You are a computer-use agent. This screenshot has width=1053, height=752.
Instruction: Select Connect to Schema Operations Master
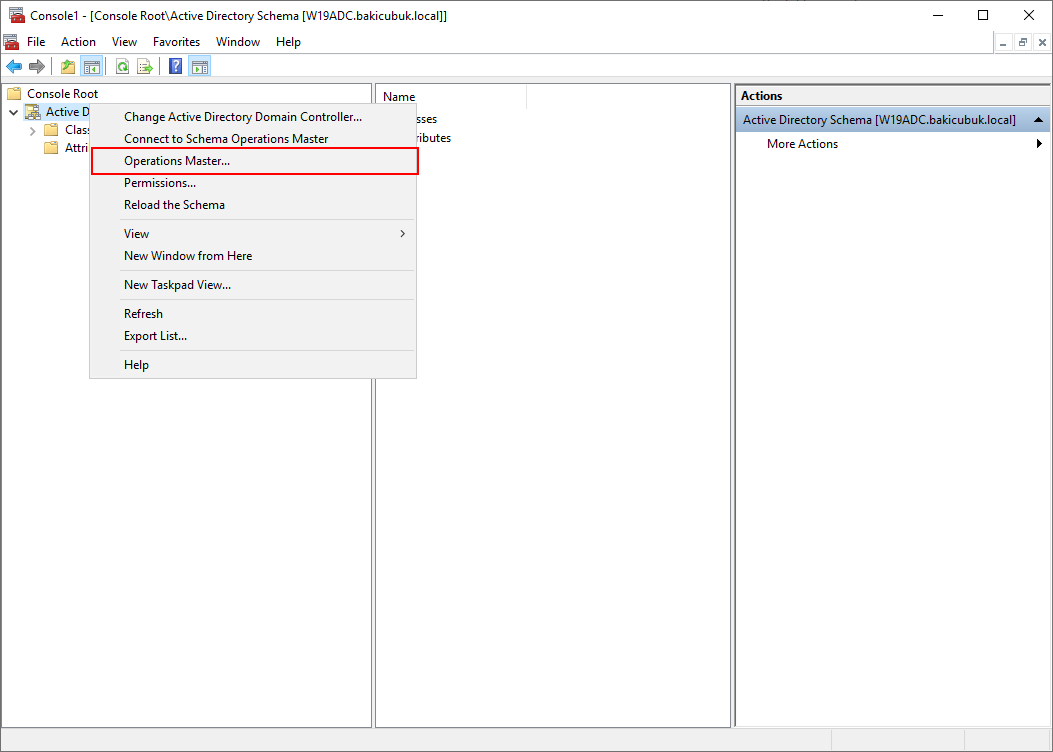[x=253, y=139]
